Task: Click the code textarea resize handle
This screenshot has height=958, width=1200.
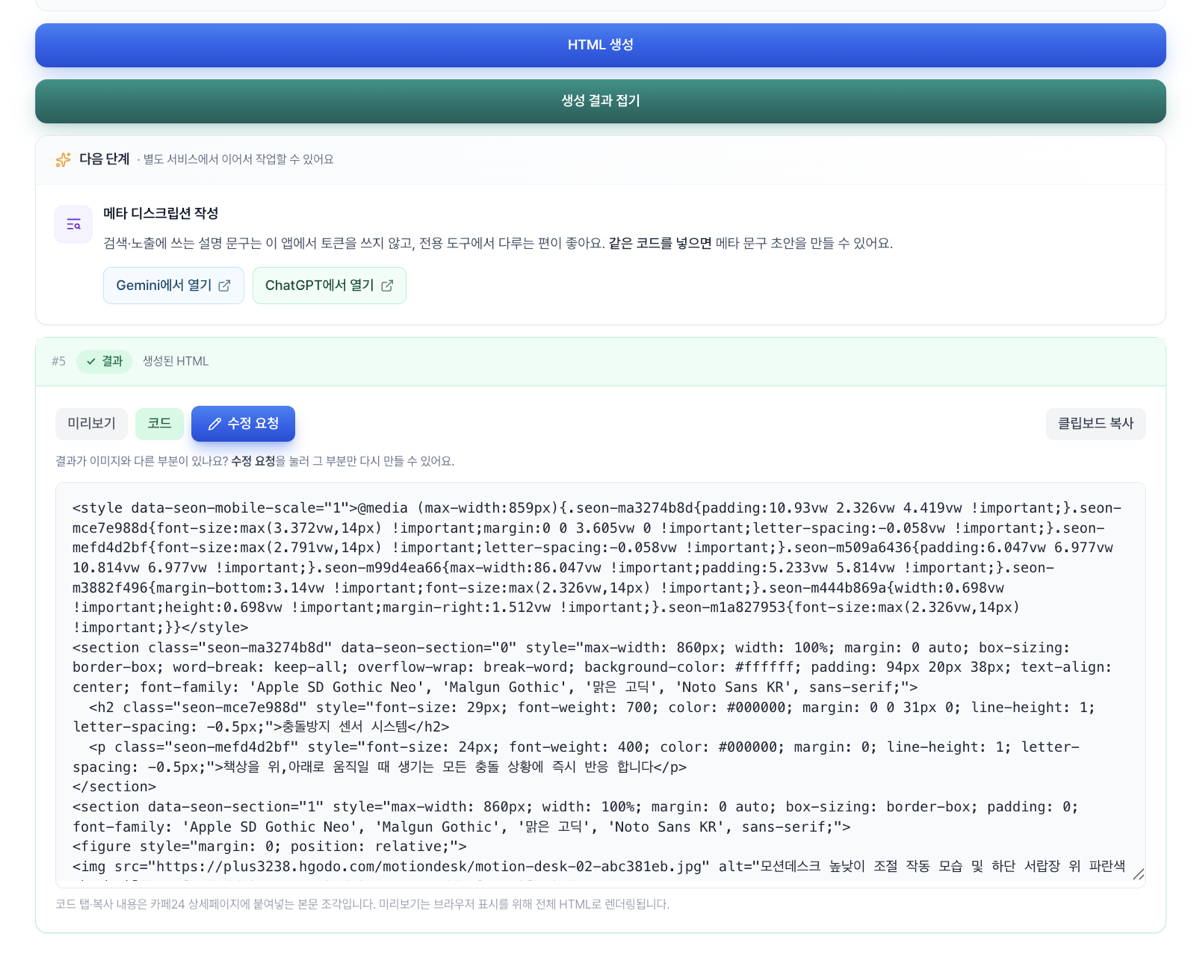Action: pos(1138,874)
